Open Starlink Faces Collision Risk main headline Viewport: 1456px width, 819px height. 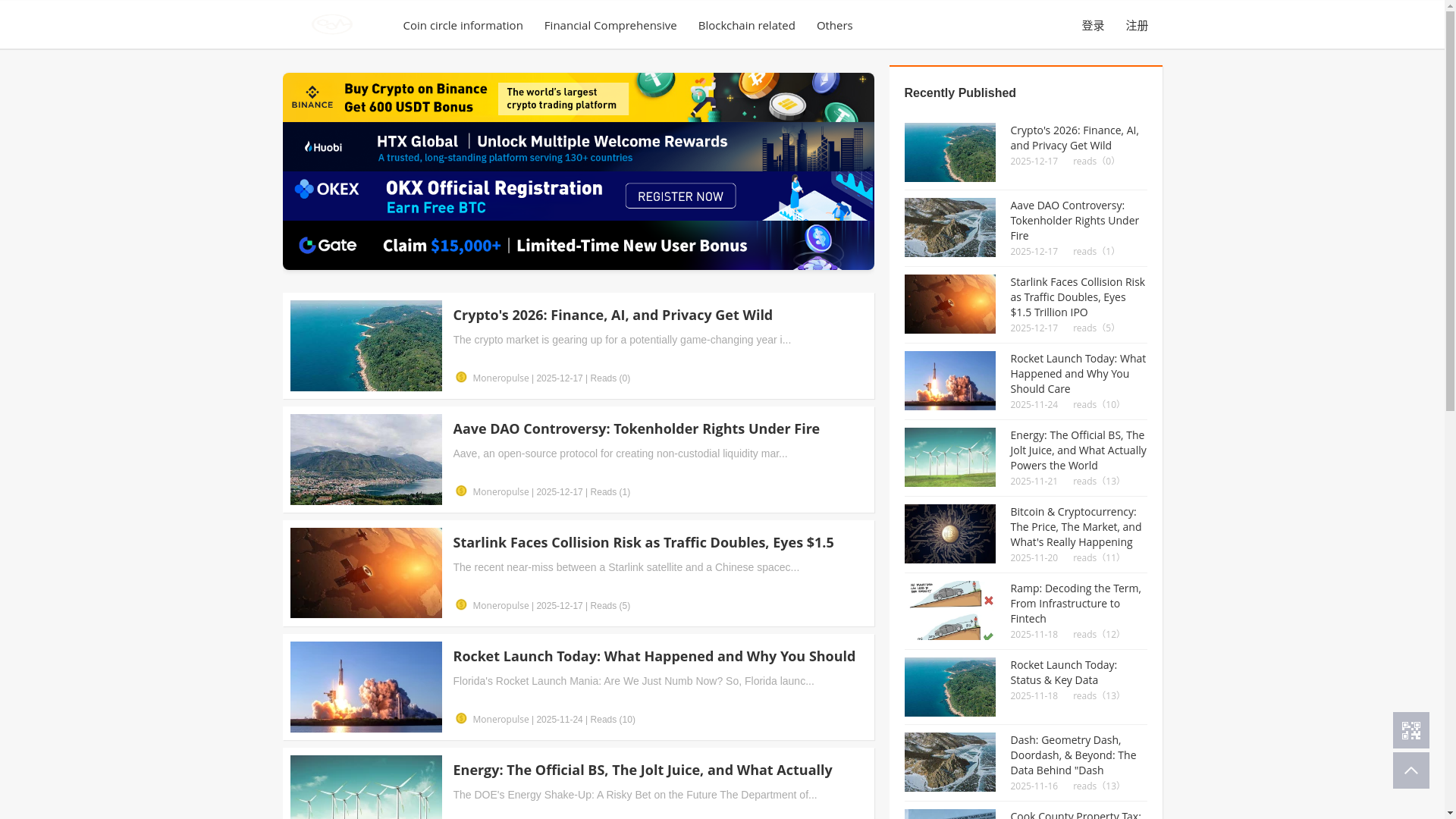643,542
